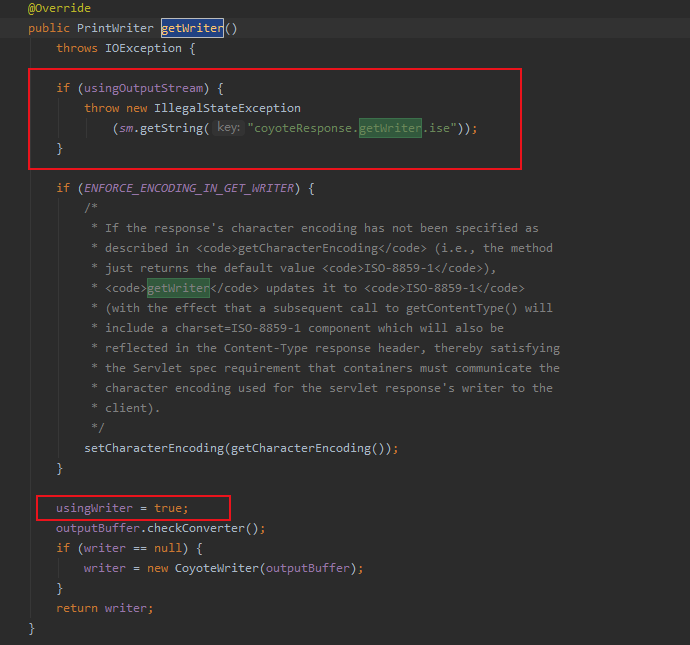Click the 'key:' parameter hint
Screen dimensions: 690x645
(229, 128)
